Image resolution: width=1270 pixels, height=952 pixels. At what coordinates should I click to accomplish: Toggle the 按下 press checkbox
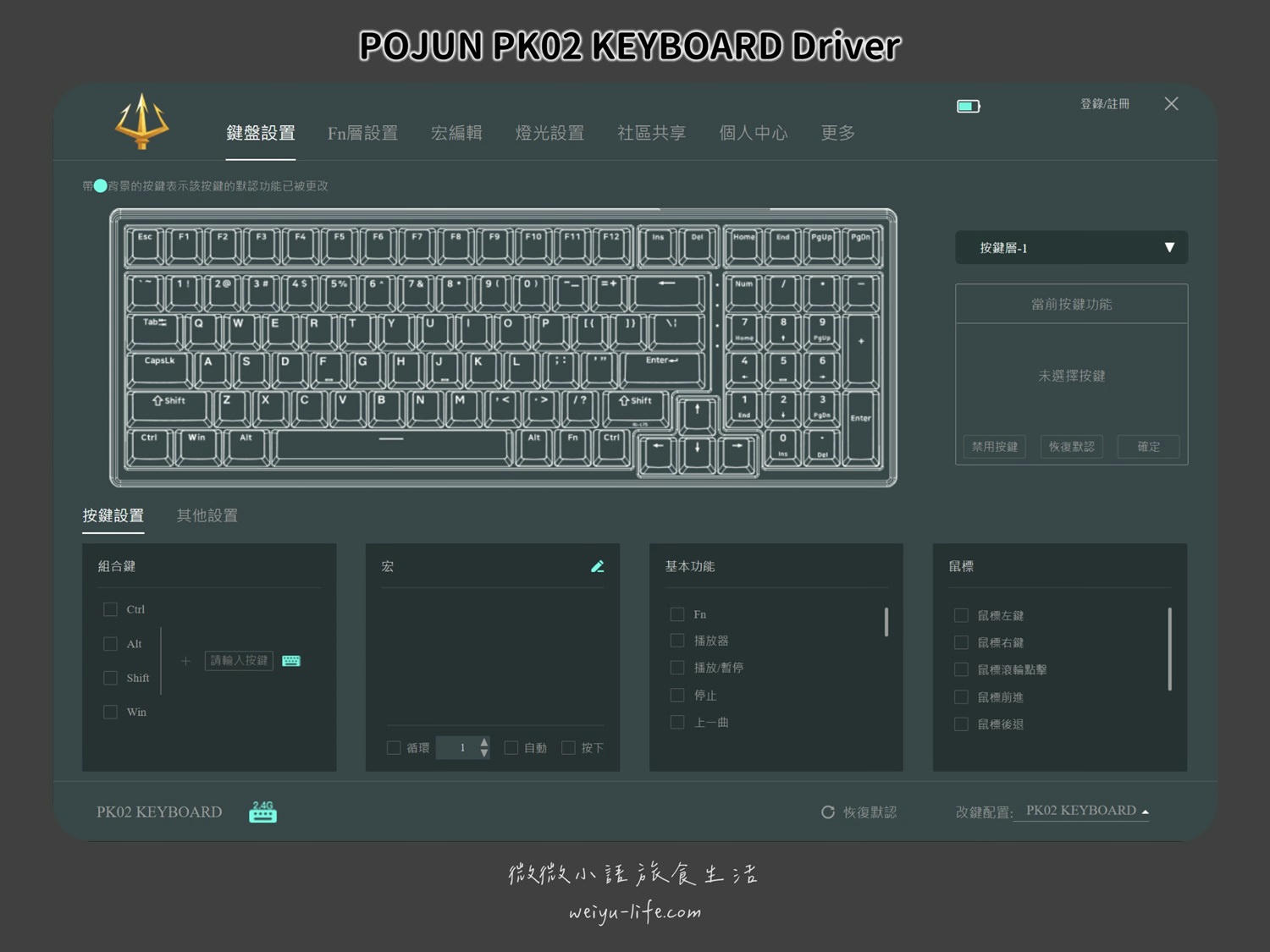click(x=568, y=747)
